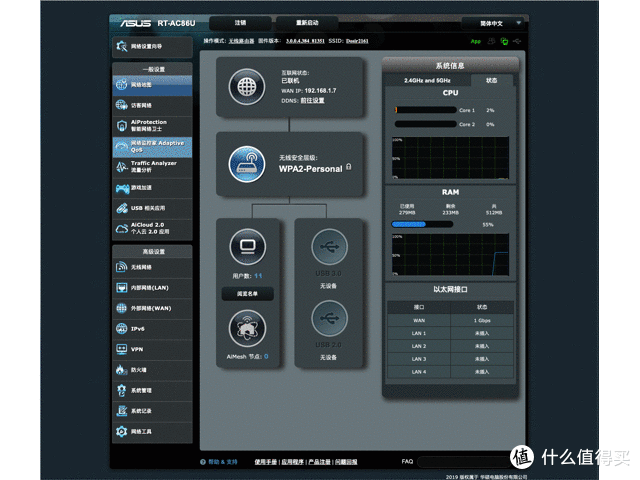Open 游戏加速 game boost page
Image resolution: width=640 pixels, height=480 pixels.
click(152, 188)
